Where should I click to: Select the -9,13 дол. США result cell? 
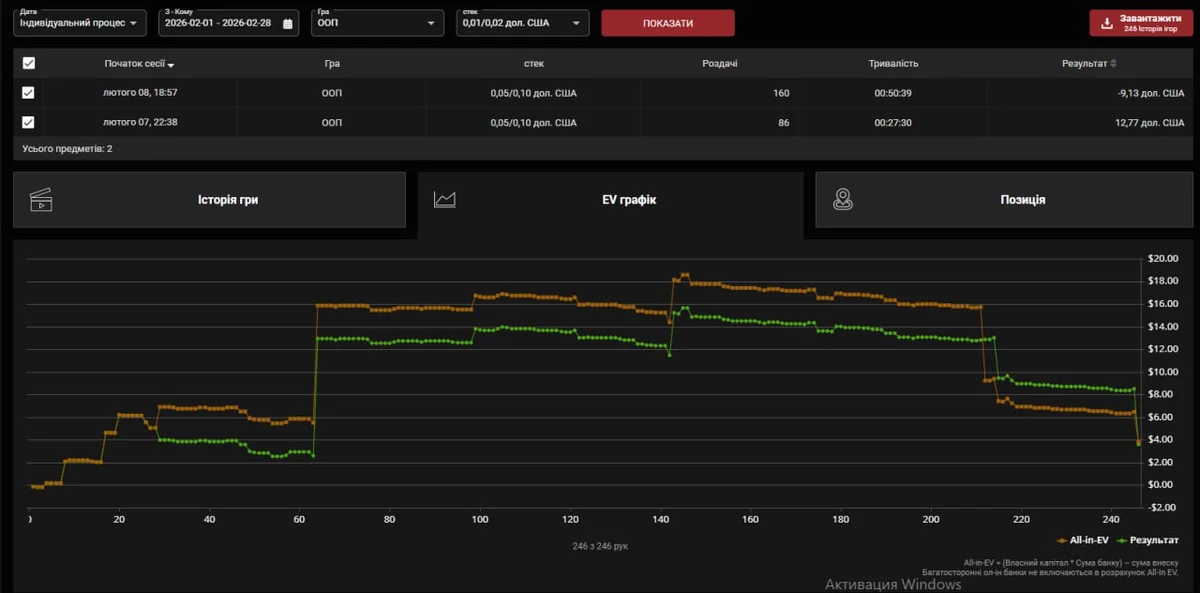tap(1150, 93)
